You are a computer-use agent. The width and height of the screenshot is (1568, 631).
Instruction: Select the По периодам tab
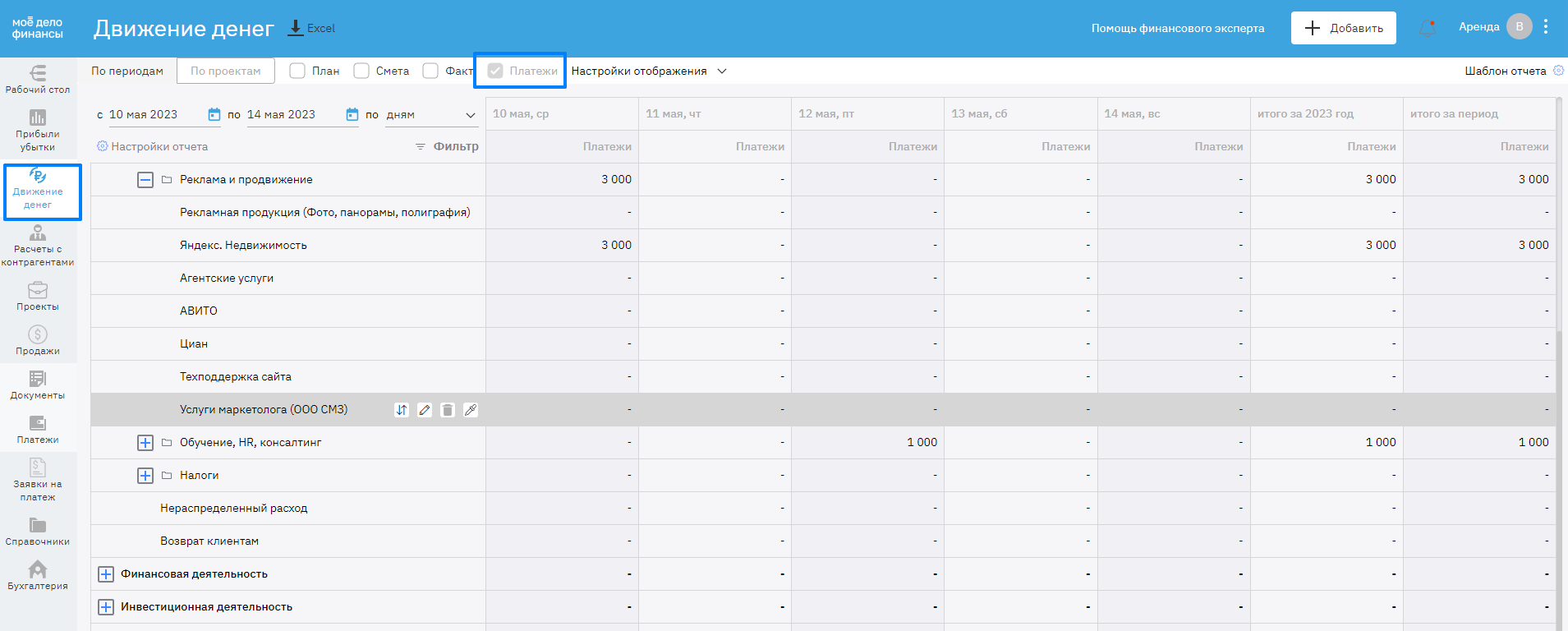127,71
